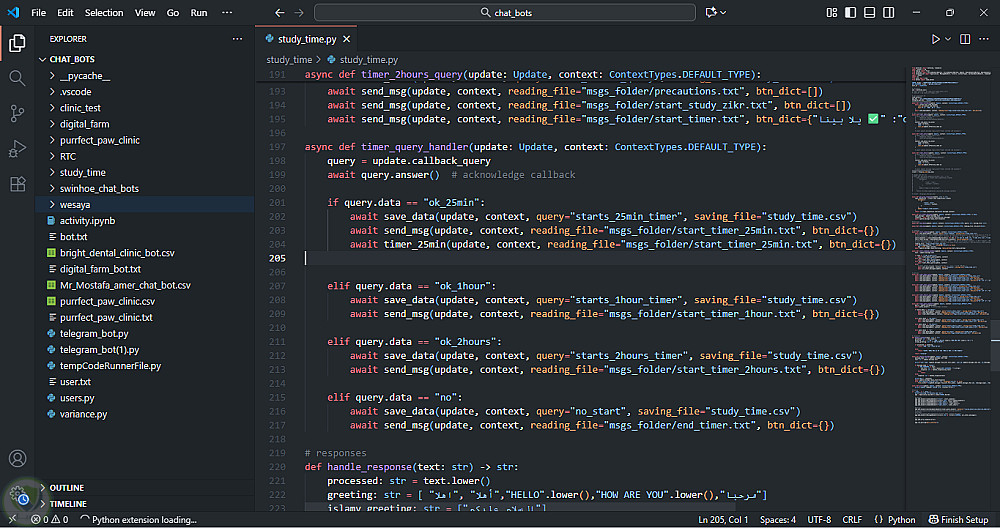Open the Source Control view
This screenshot has width=1000, height=528.
[17, 113]
